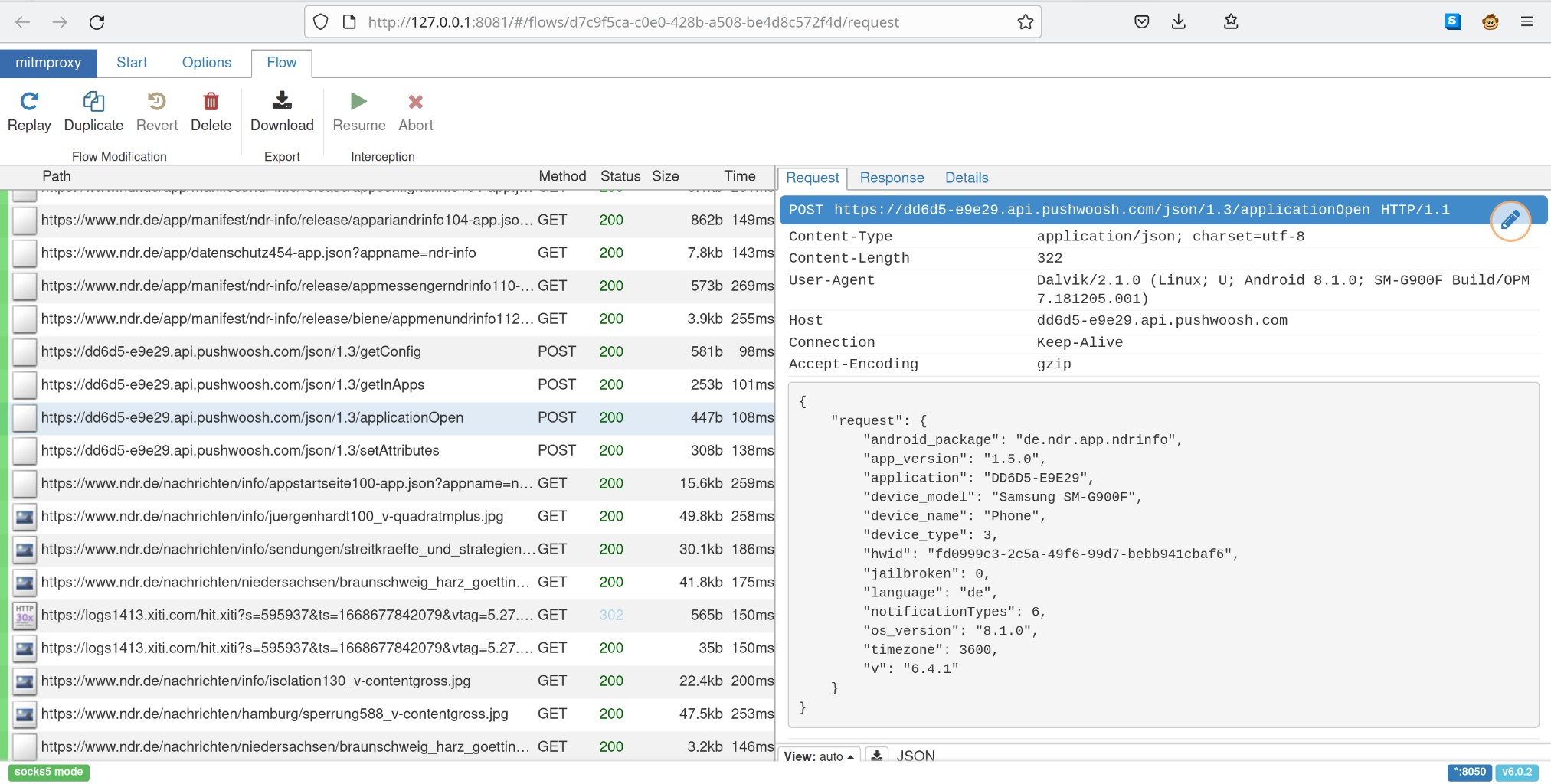Sort flows by Size column header
Screen dimensions: 1551x784
(x=665, y=176)
